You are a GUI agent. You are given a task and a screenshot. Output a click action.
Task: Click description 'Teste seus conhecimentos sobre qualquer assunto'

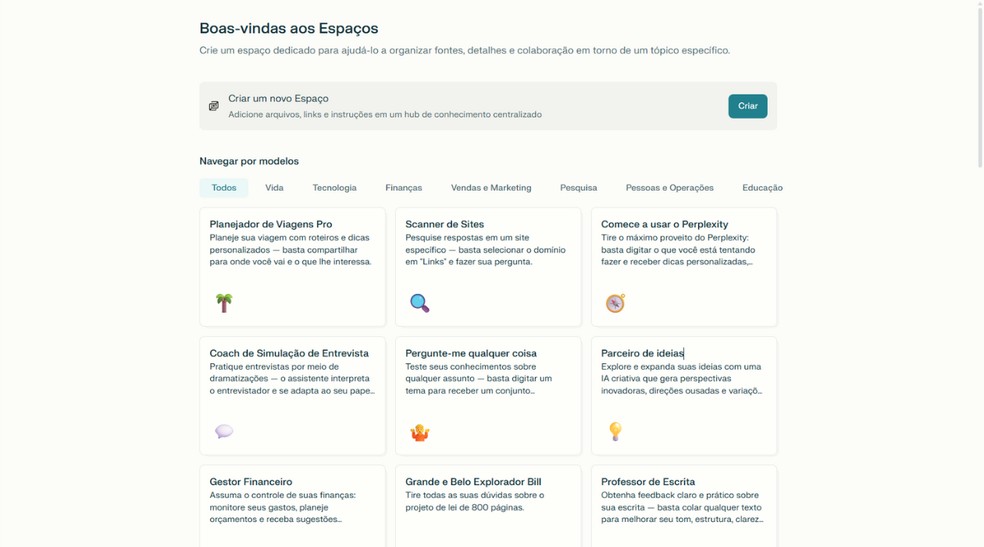[x=479, y=379]
